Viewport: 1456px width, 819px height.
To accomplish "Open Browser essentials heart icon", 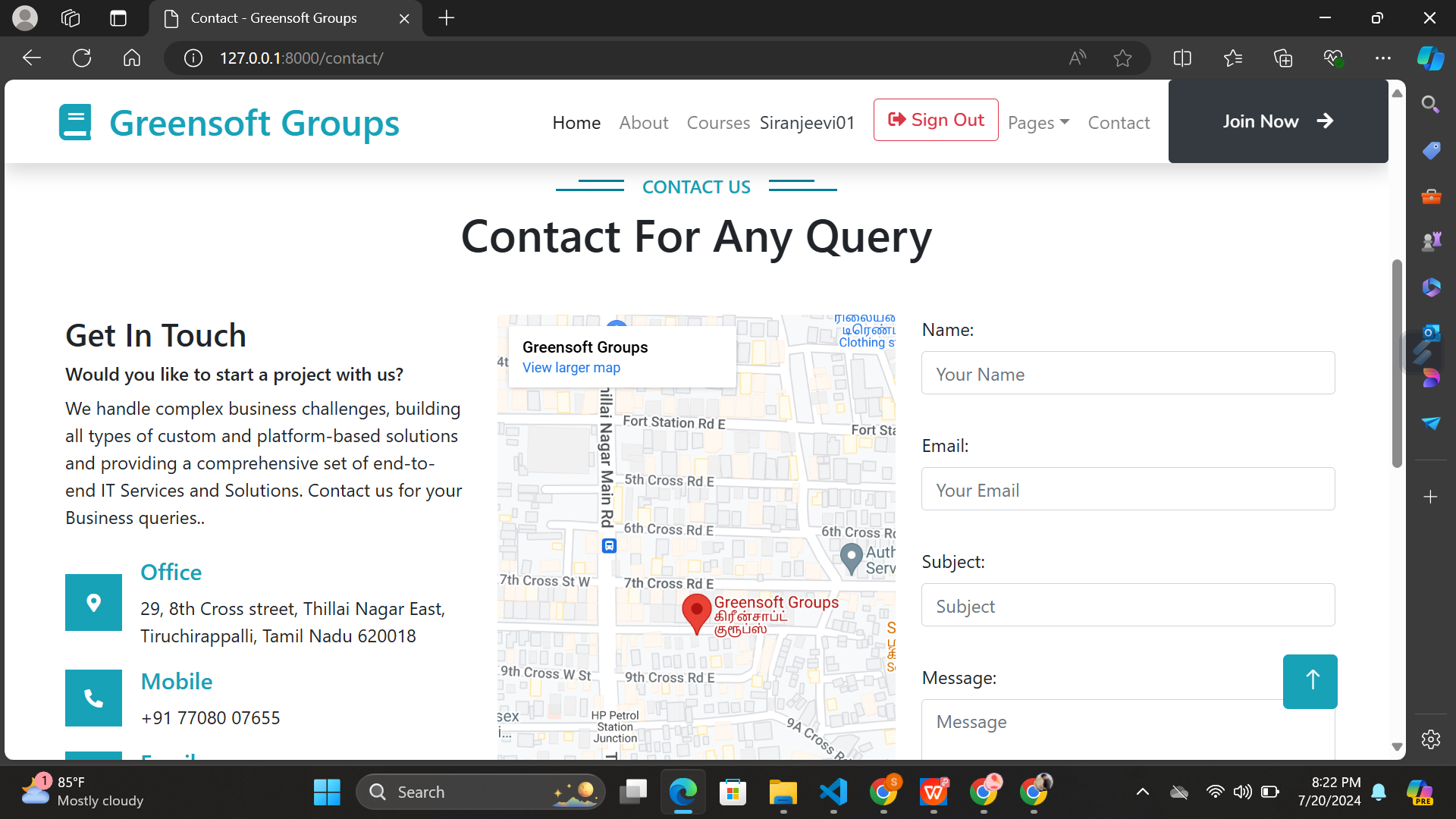I will (x=1333, y=58).
